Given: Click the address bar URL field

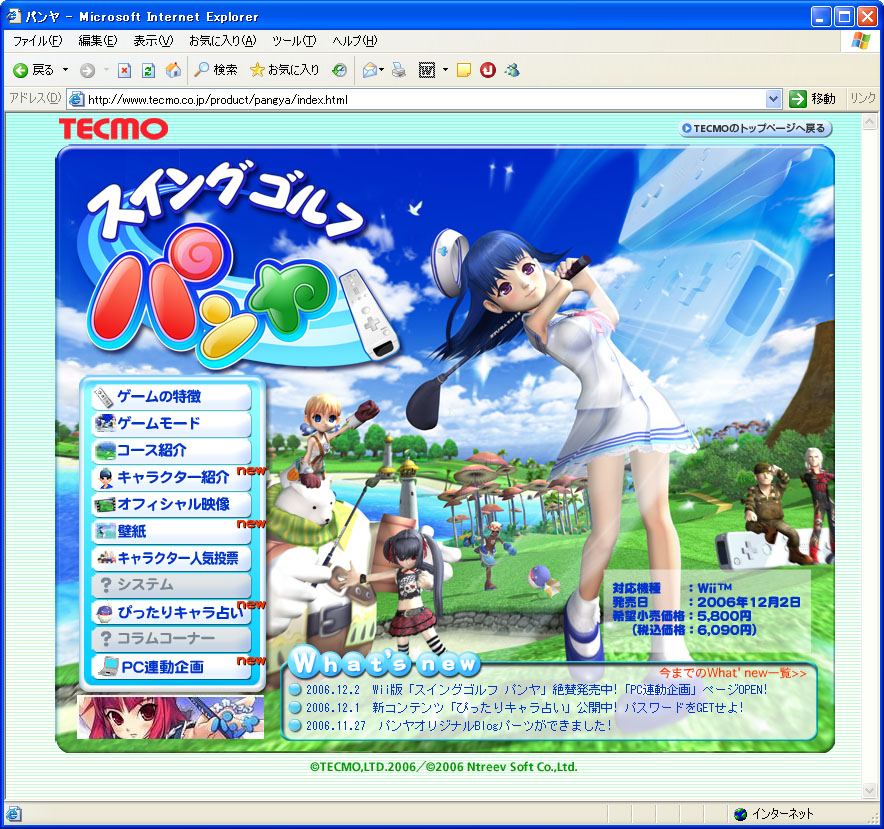Looking at the screenshot, I should (420, 99).
